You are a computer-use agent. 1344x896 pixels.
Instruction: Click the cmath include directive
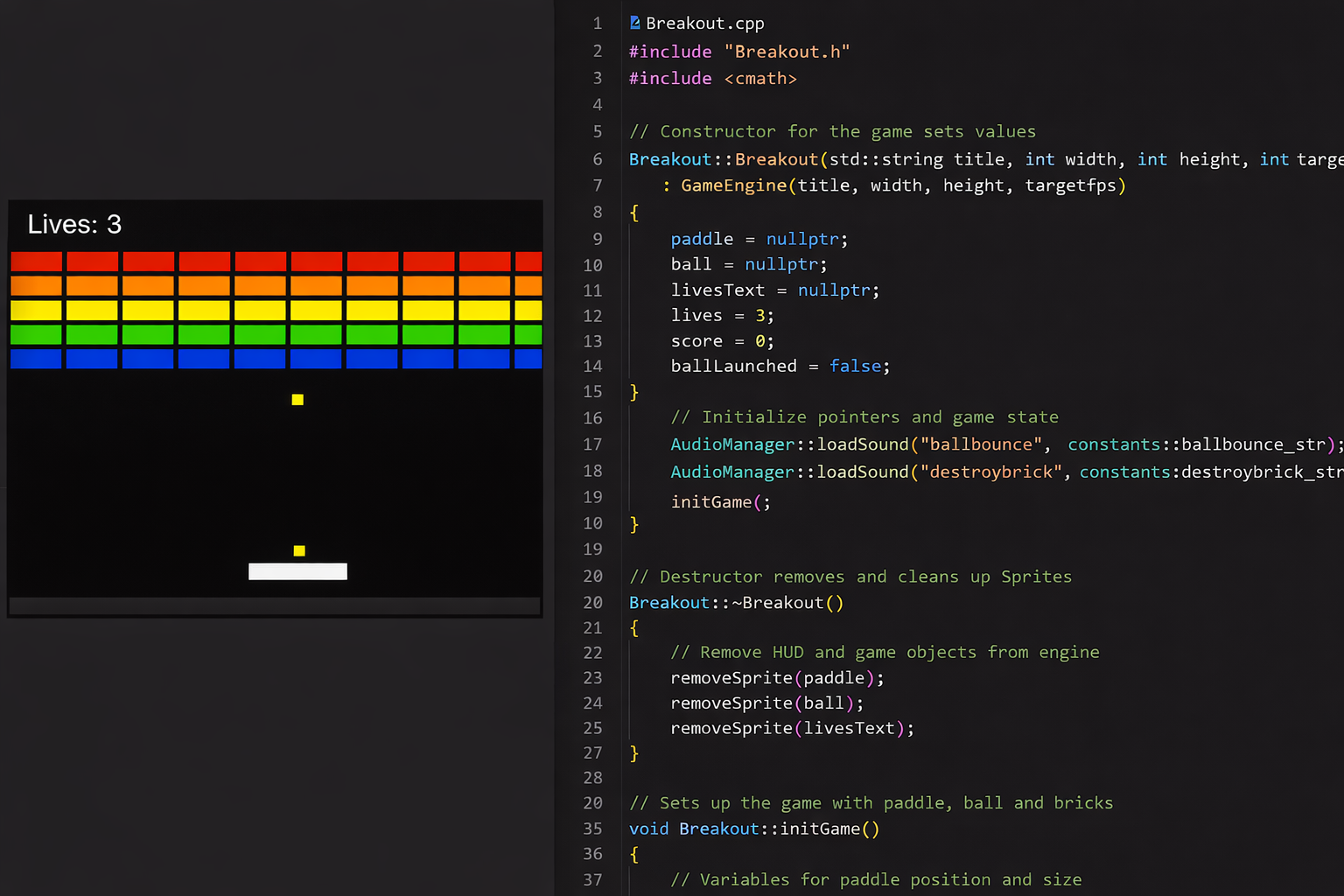coord(713,78)
